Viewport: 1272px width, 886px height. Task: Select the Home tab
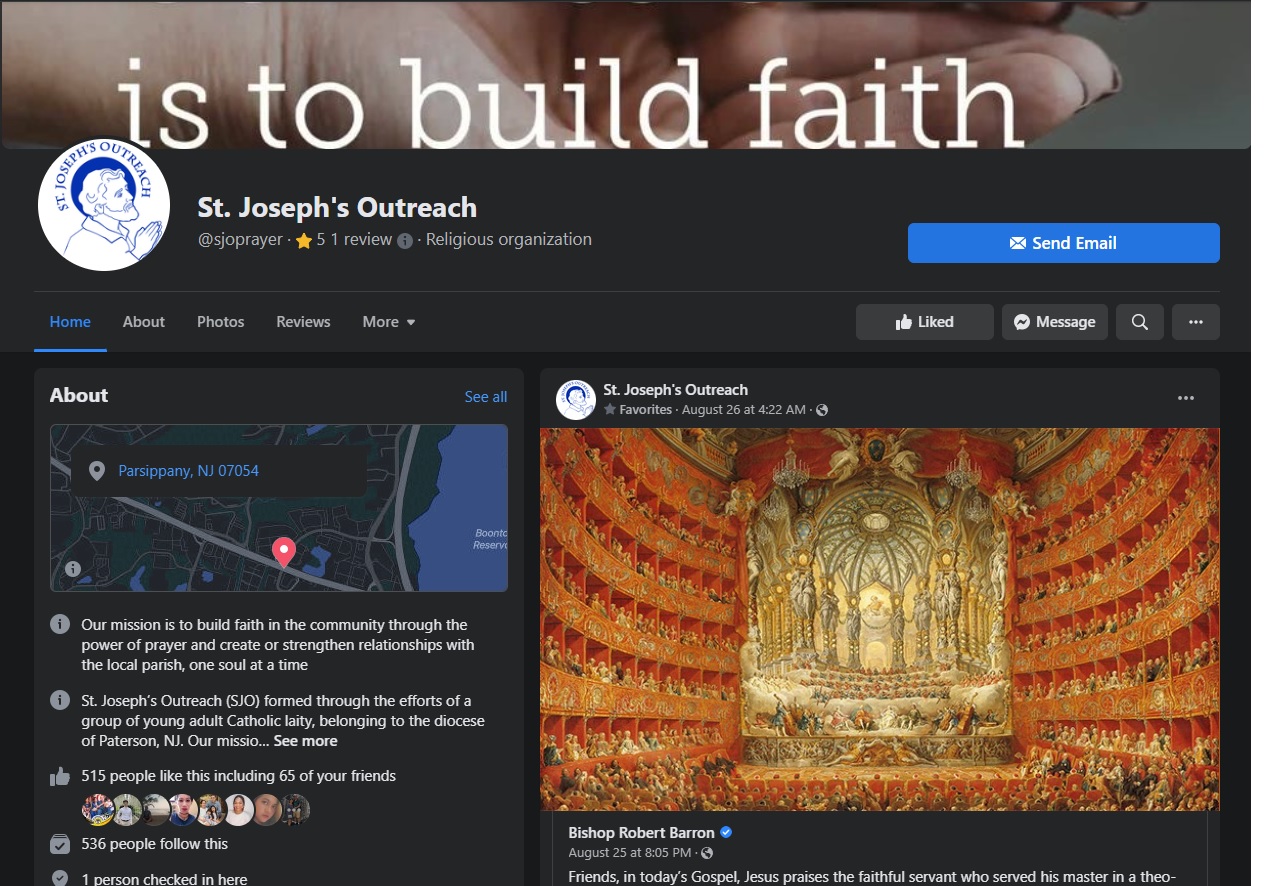[70, 322]
